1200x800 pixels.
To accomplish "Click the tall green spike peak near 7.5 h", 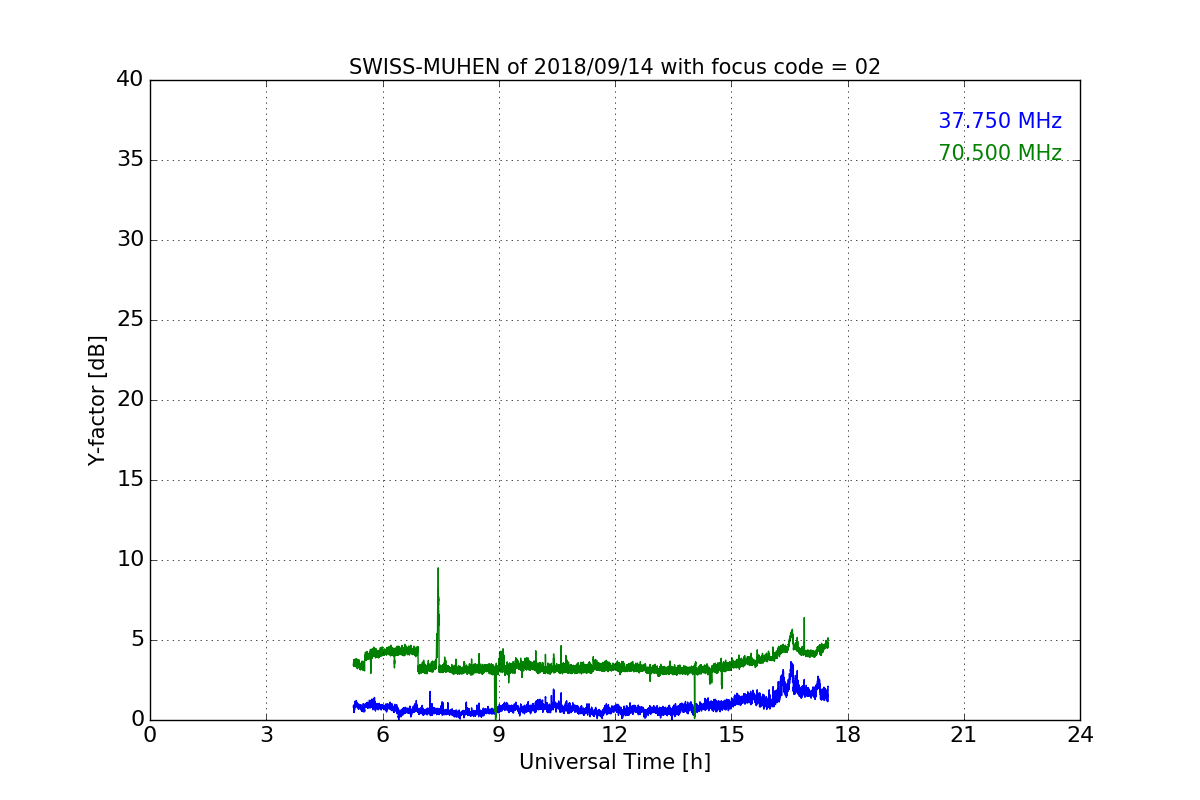I will [437, 570].
